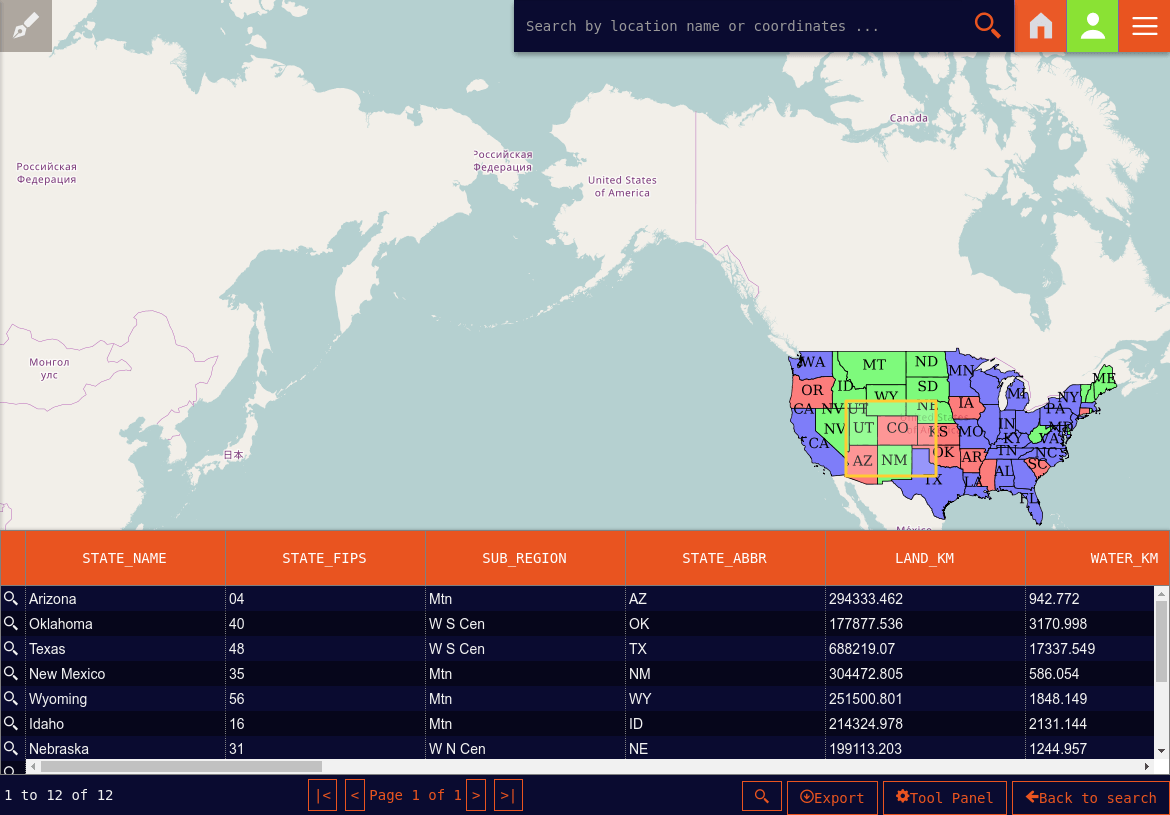This screenshot has width=1170, height=815.
Task: Go to the first page of results
Action: [322, 796]
